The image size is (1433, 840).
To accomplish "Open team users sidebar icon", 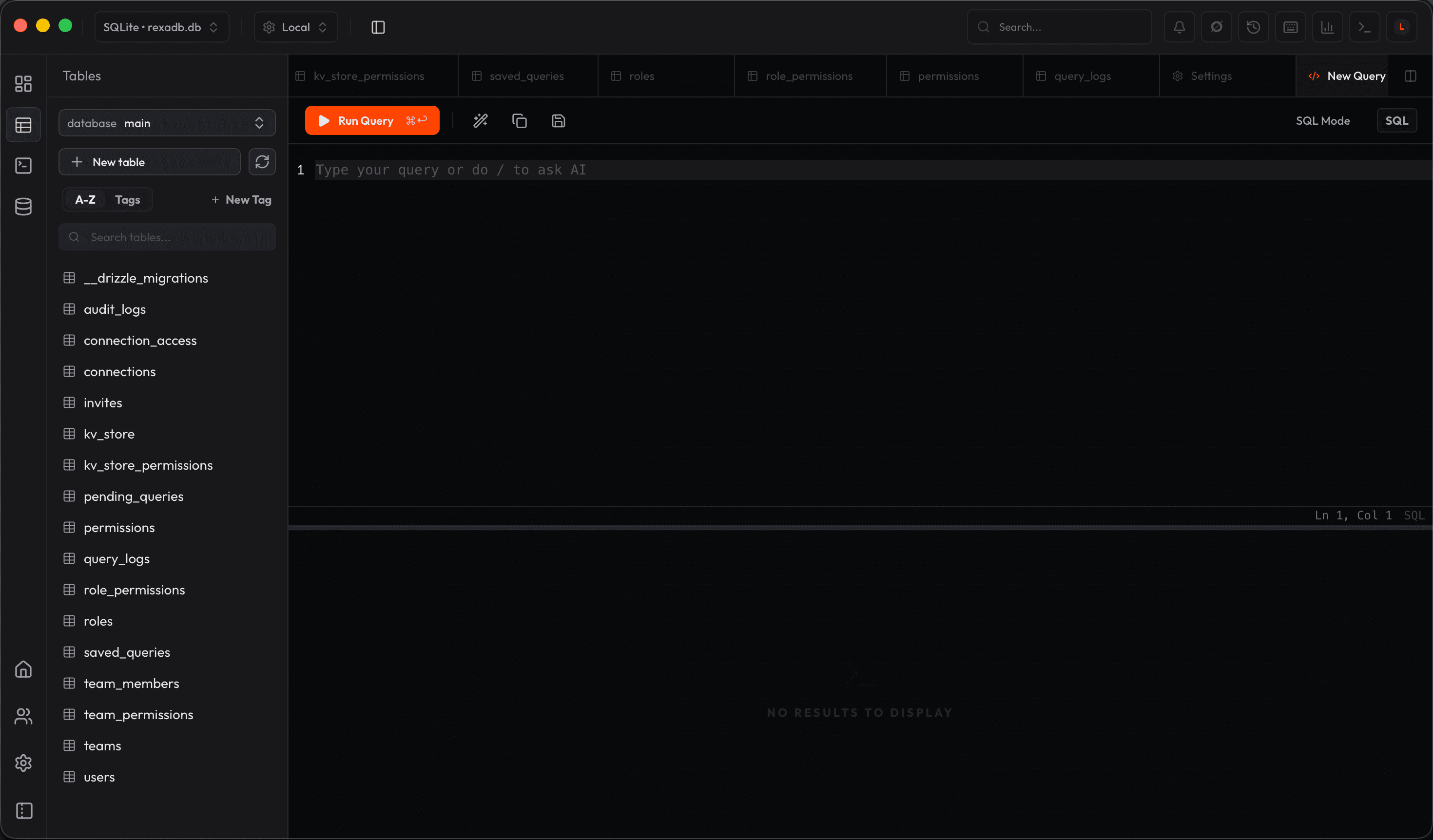I will tap(23, 716).
